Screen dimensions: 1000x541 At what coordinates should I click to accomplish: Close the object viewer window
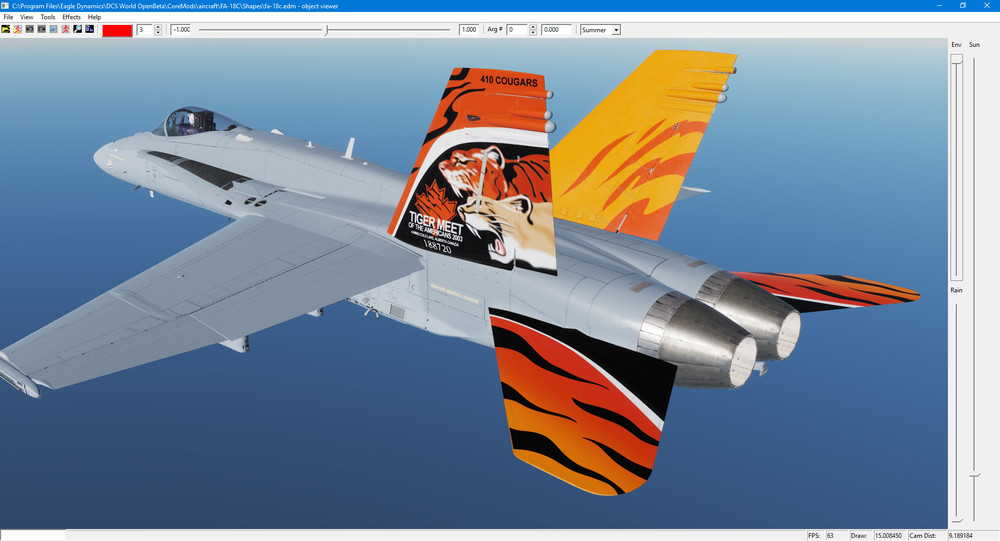click(987, 6)
